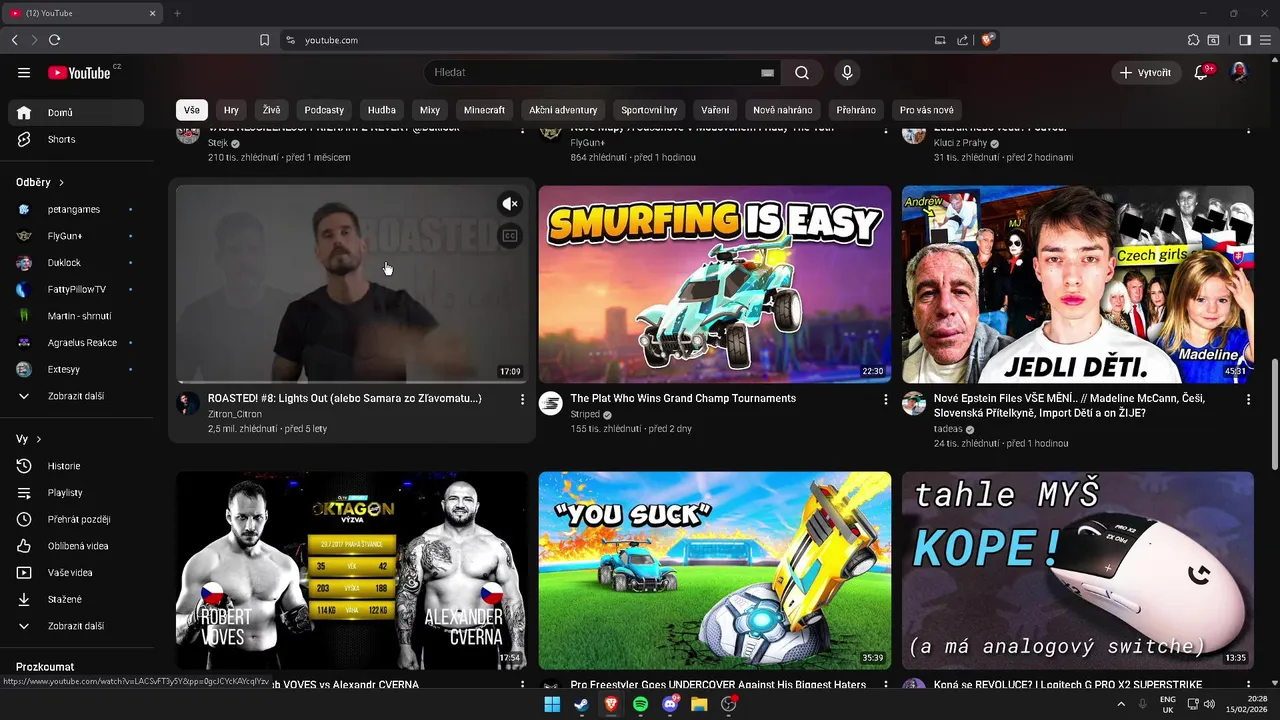Open tadeas channel avatar
1280x720 pixels.
pyautogui.click(x=914, y=403)
